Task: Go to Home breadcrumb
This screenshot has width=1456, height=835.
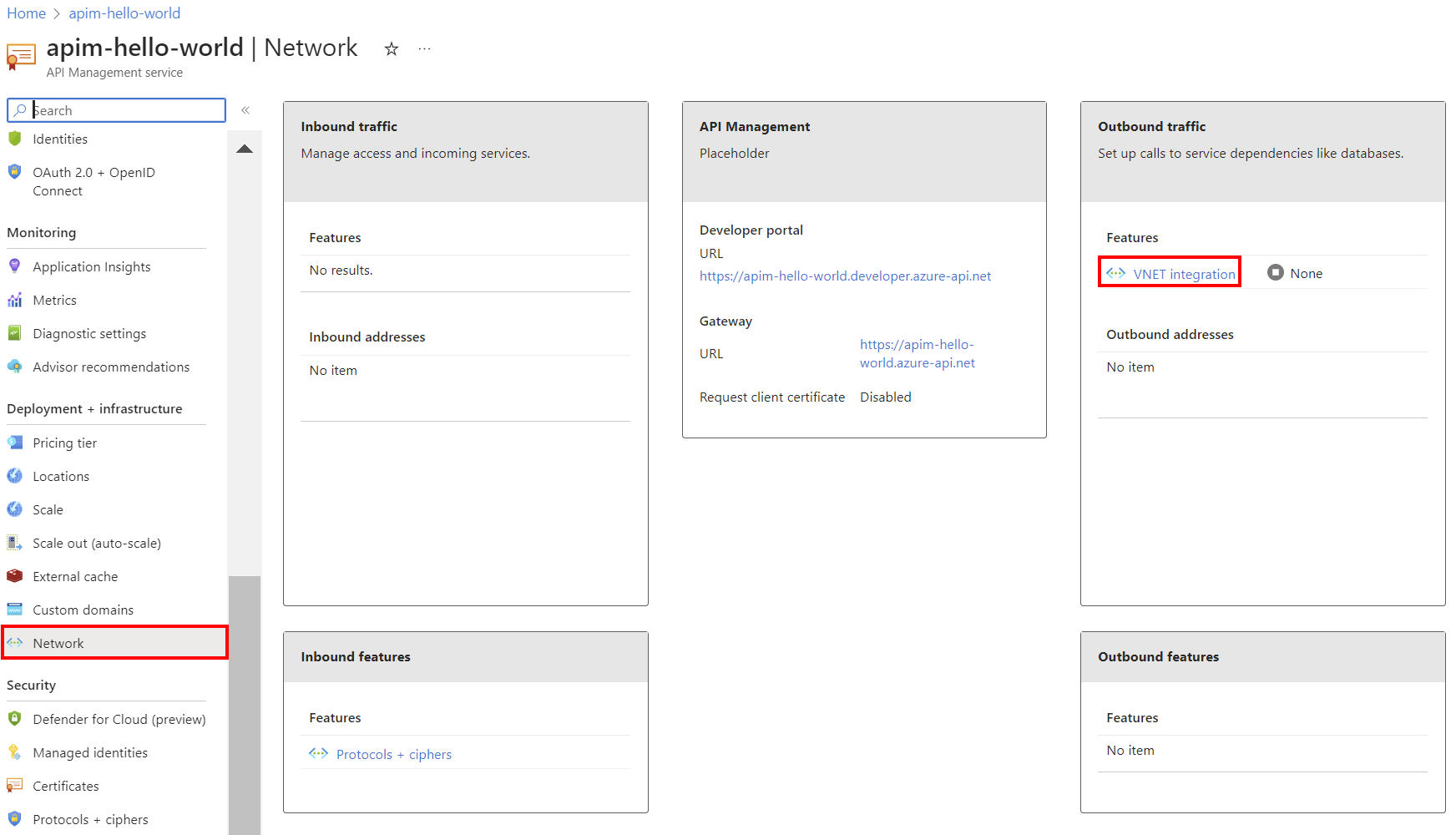Action: click(26, 13)
